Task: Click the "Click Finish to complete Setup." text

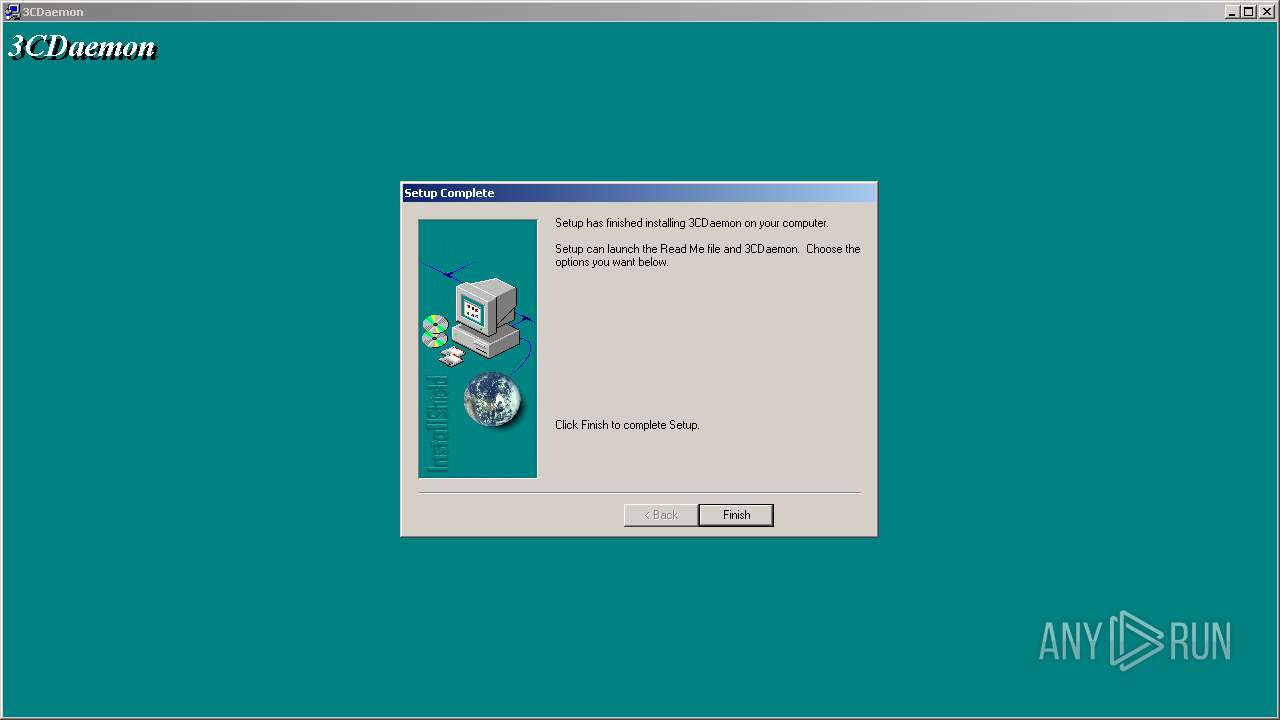Action: tap(627, 425)
